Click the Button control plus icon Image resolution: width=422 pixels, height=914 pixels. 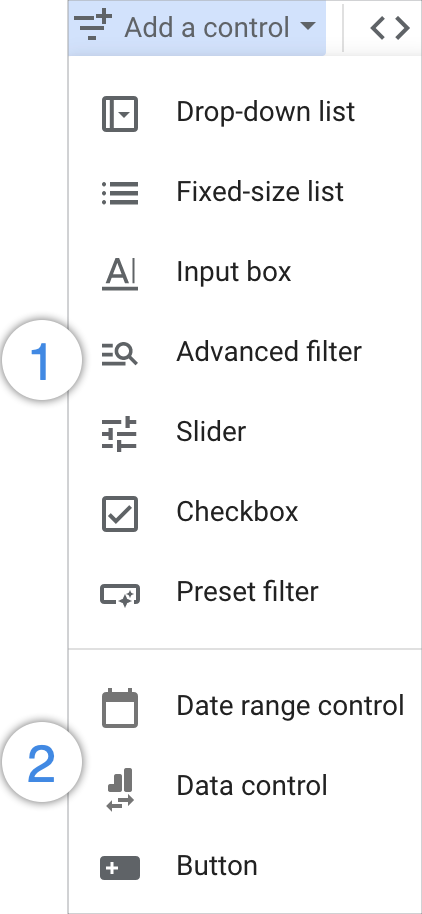120,867
